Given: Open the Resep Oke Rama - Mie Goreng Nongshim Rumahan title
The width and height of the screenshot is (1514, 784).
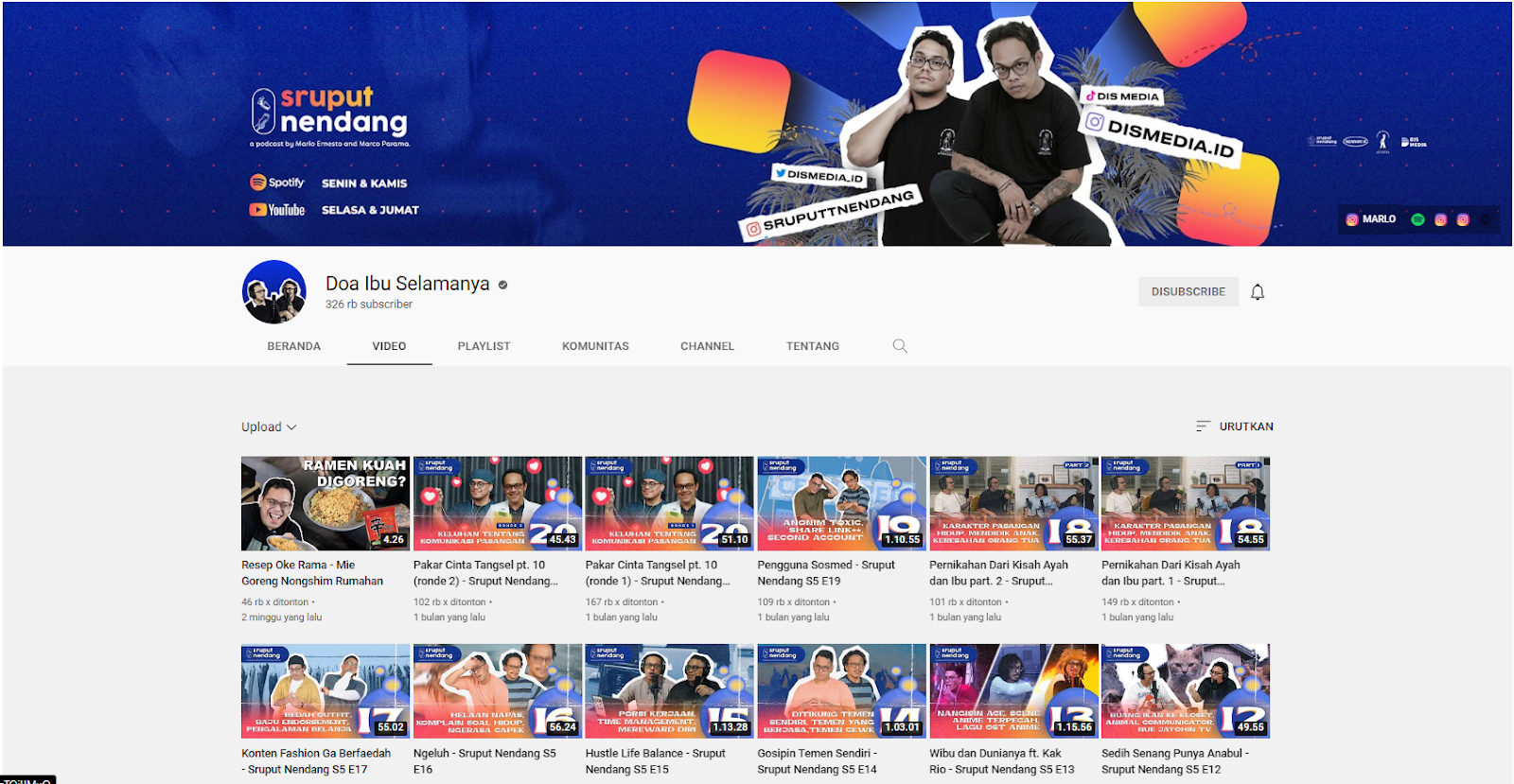Looking at the screenshot, I should click(x=312, y=573).
